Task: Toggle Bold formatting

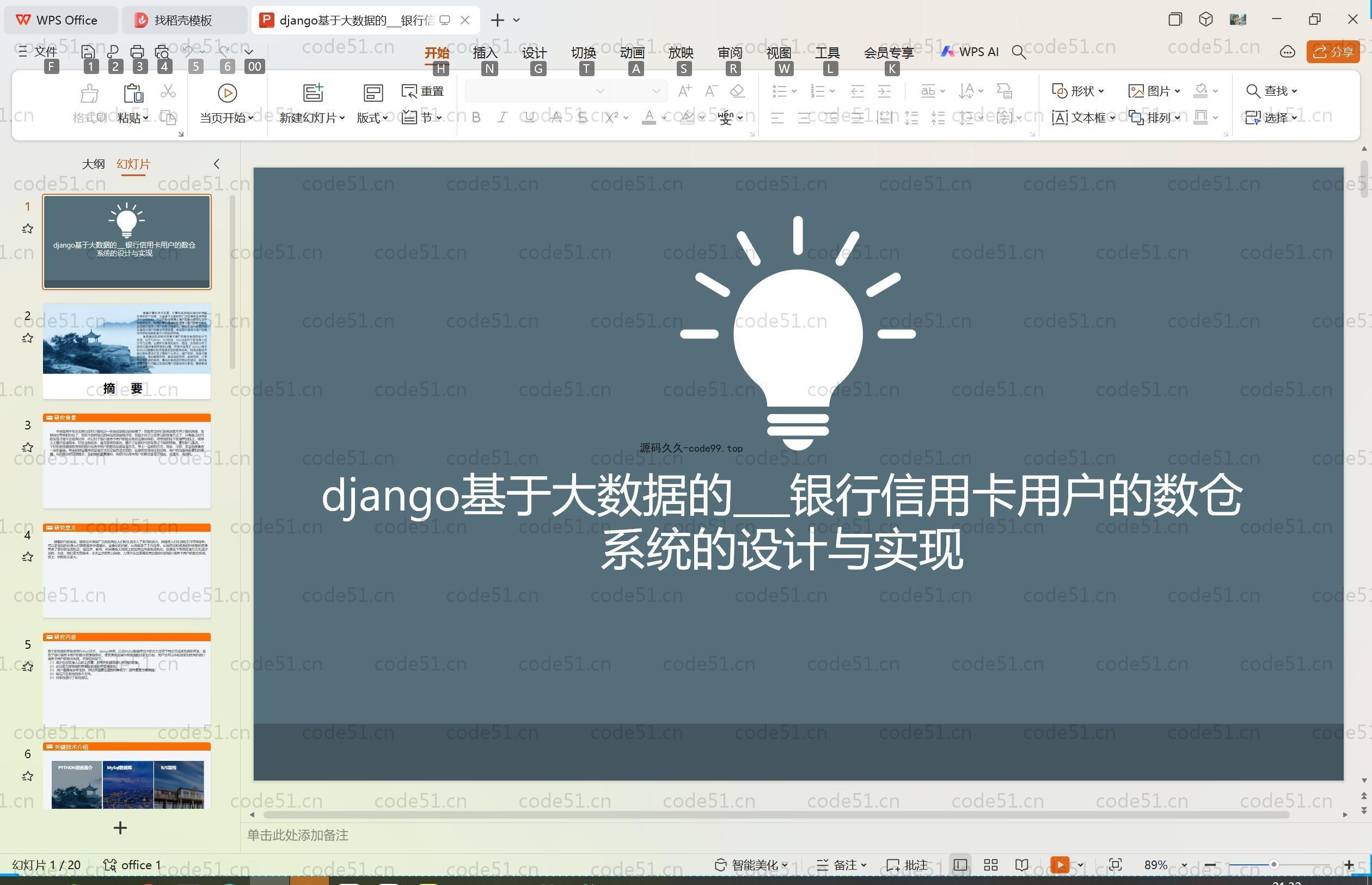Action: pyautogui.click(x=476, y=118)
